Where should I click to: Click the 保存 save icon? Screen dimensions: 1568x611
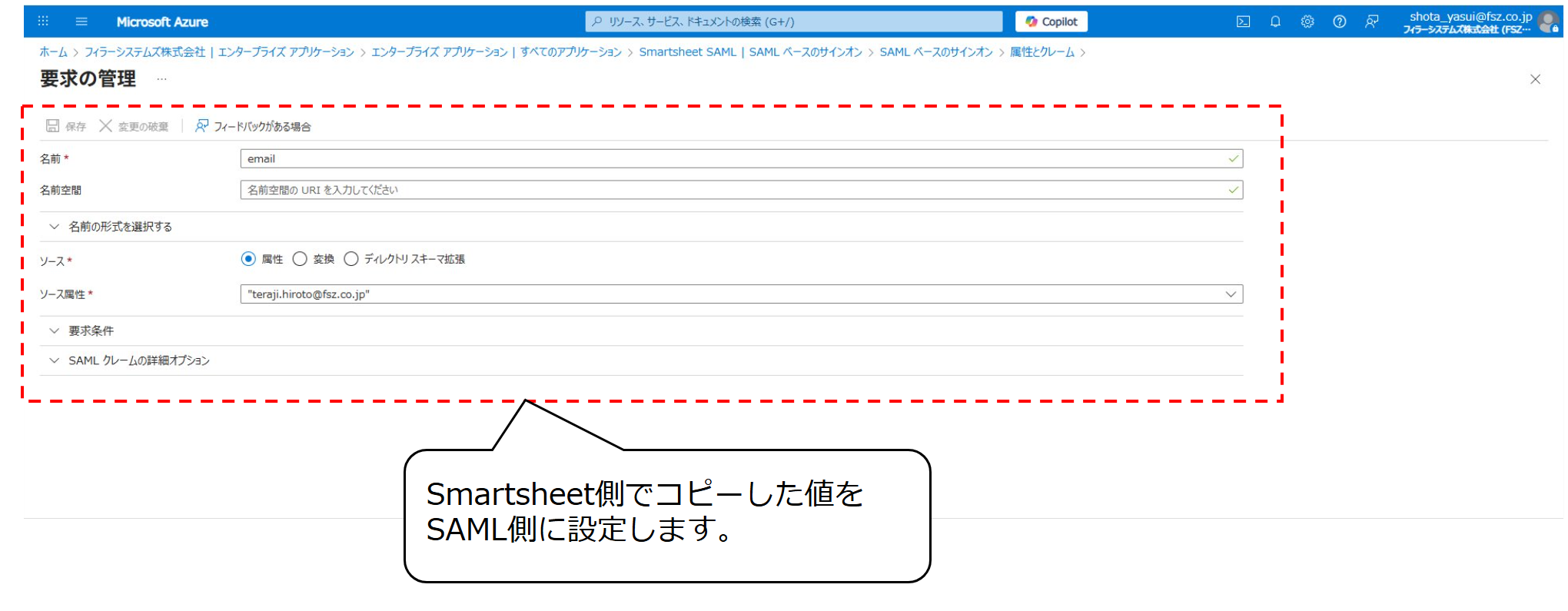pos(52,125)
